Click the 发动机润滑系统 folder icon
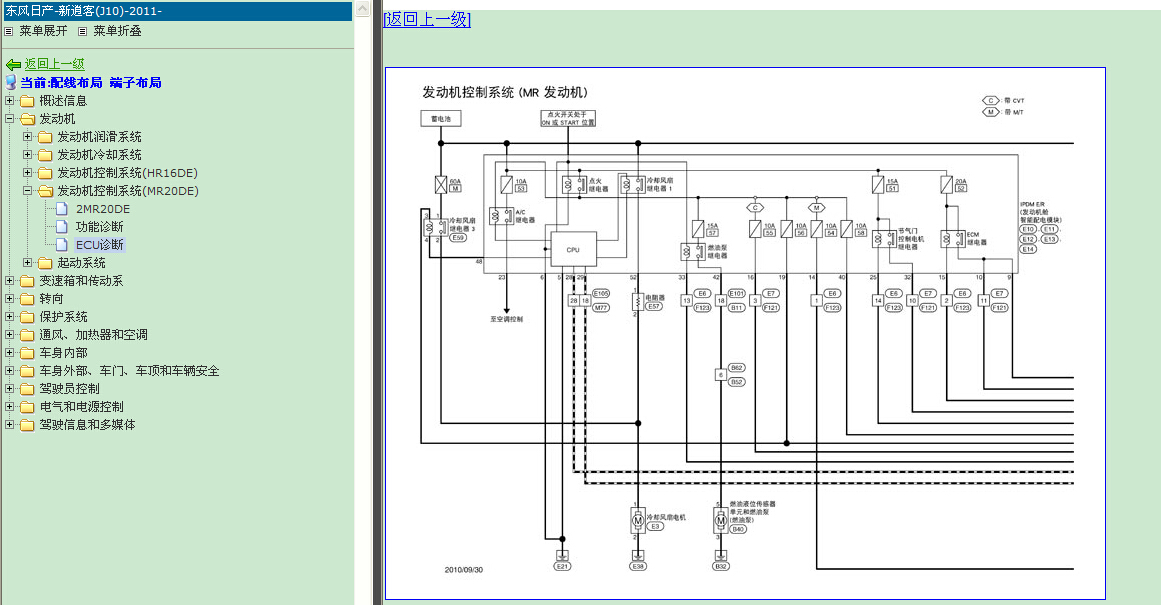Screen dimensions: 1161x605 click(x=45, y=137)
